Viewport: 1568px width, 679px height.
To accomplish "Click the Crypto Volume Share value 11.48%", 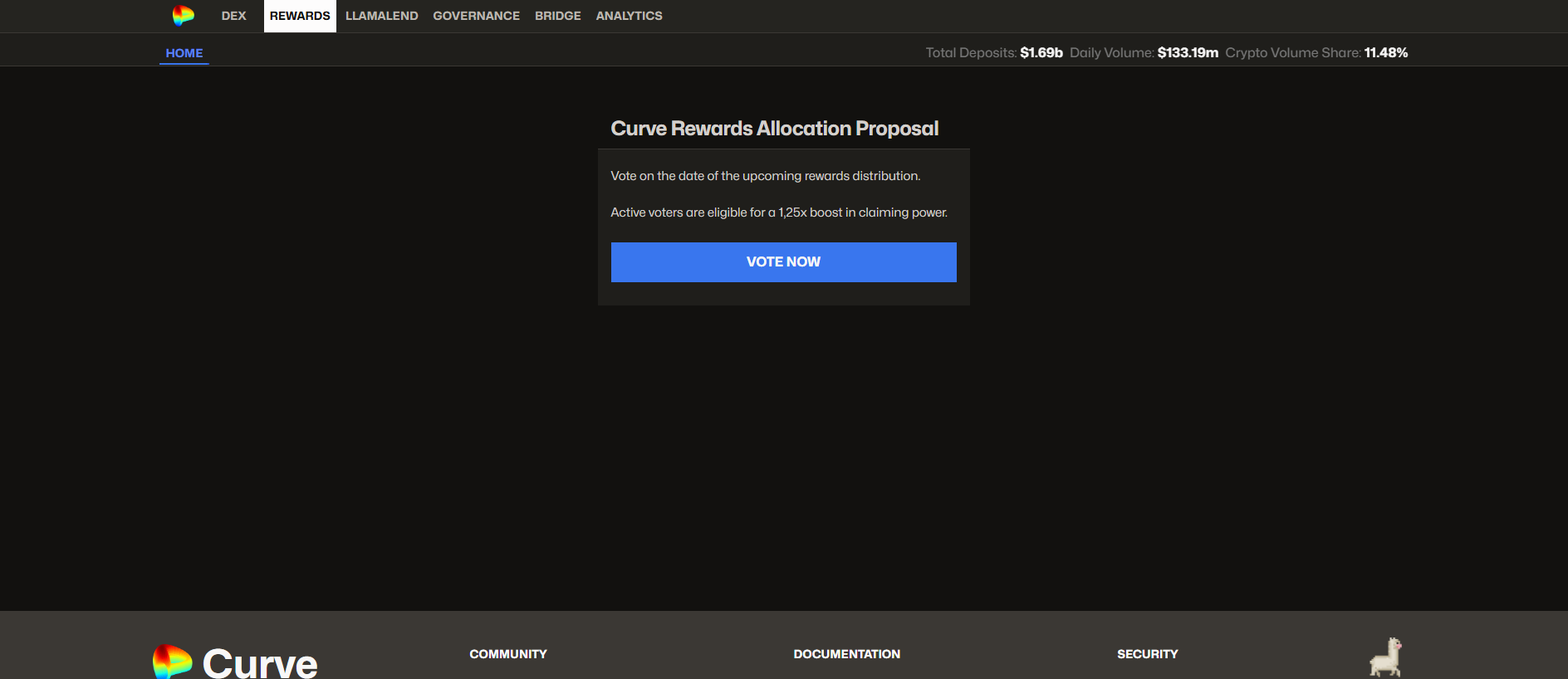I will [x=1386, y=52].
